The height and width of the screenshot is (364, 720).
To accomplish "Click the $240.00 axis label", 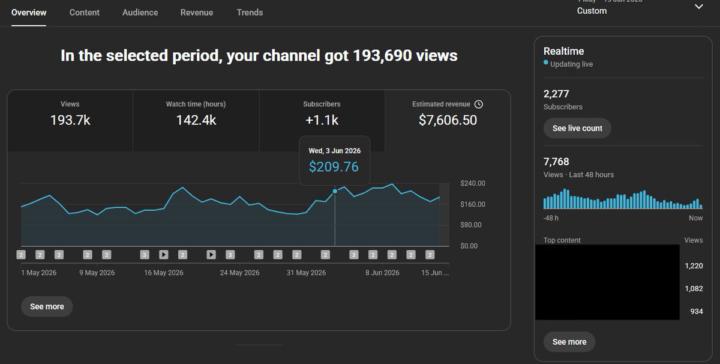I will (472, 183).
